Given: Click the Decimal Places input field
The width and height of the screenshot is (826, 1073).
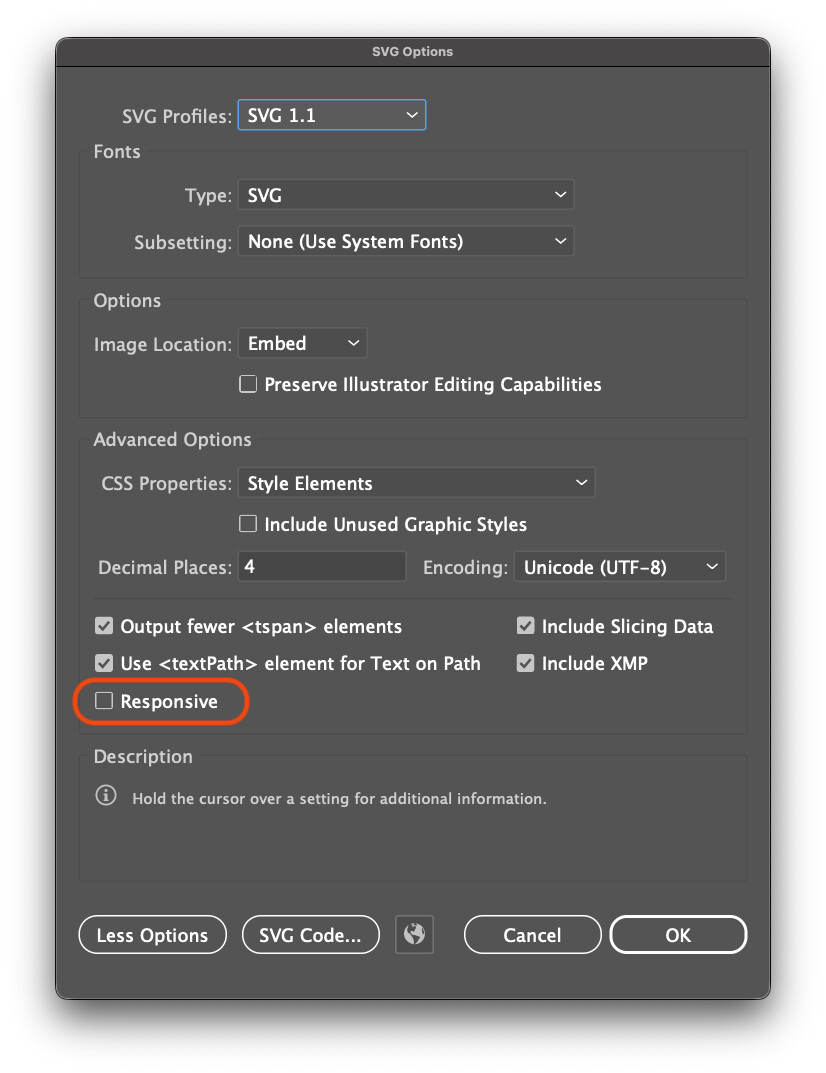Looking at the screenshot, I should 322,567.
